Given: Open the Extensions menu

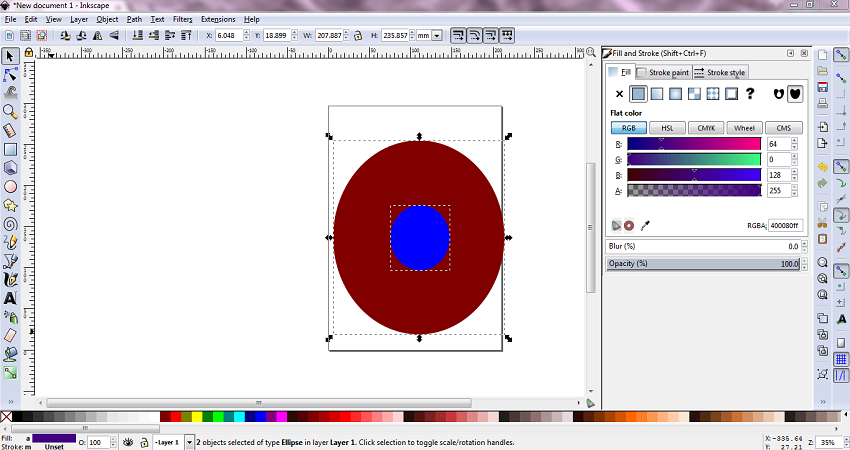Looking at the screenshot, I should (x=218, y=19).
